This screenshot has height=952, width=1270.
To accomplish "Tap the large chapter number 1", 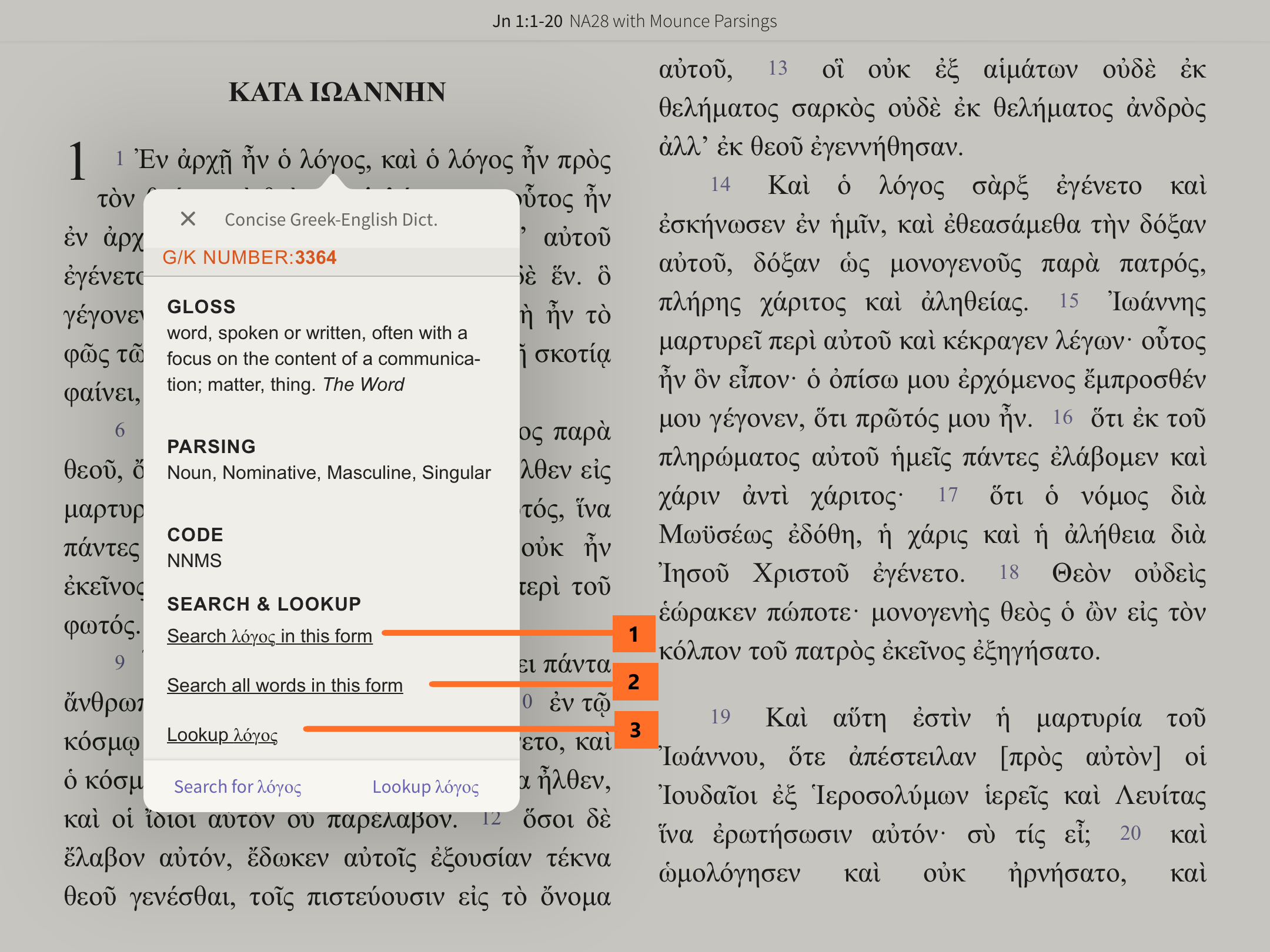I will point(77,161).
